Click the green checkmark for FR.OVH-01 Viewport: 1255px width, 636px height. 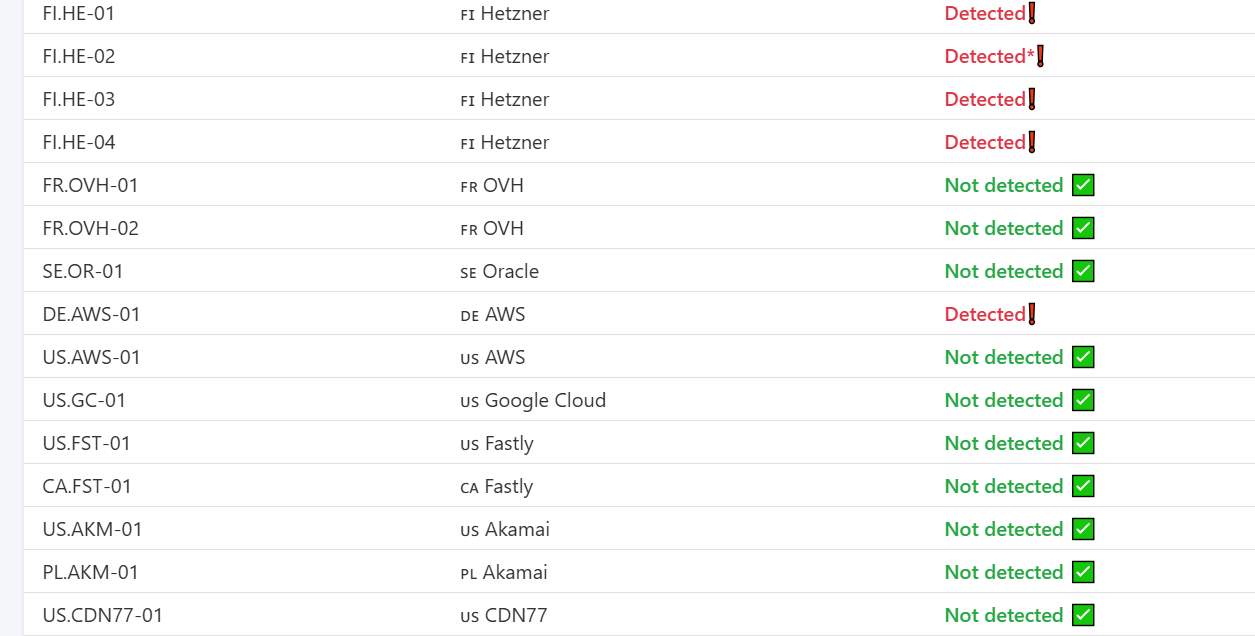coord(1083,185)
